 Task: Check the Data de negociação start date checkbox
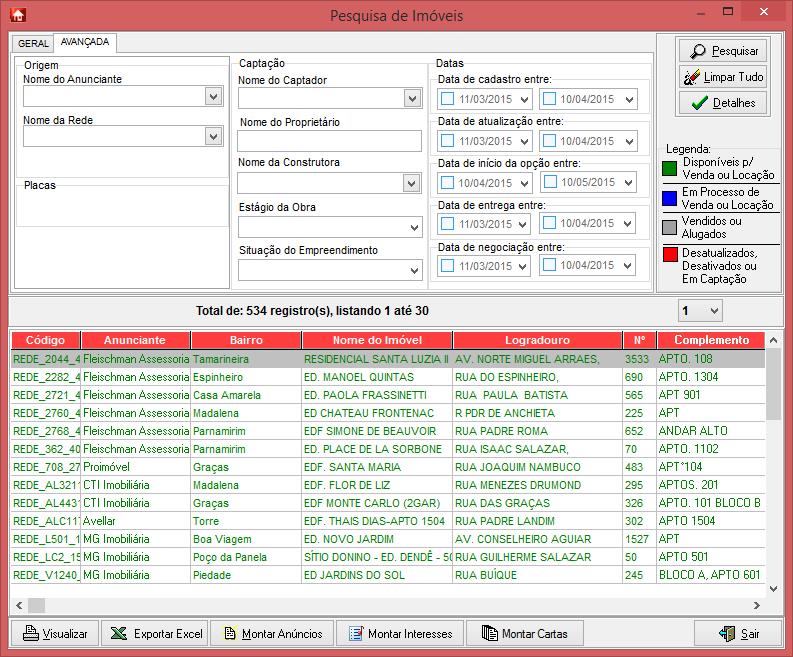[448, 266]
